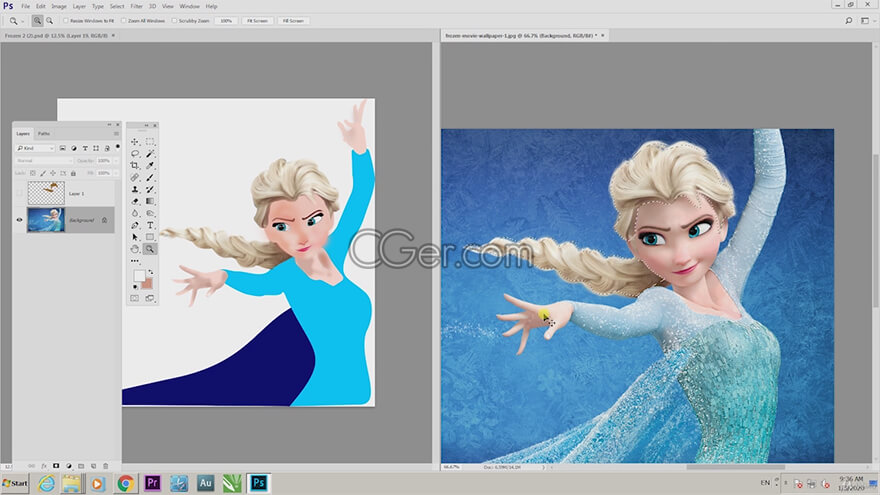Open Zoom tool preset picker arrow
The height and width of the screenshot is (495, 880).
pos(22,21)
